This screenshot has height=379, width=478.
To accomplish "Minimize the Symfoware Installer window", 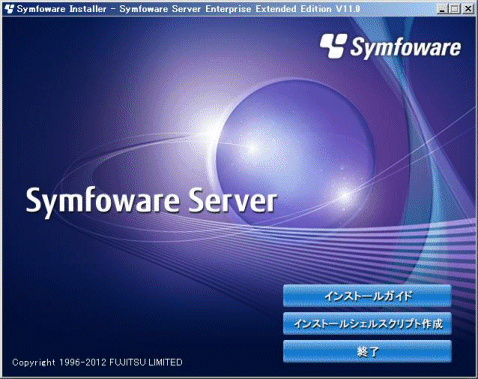I will 442,9.
